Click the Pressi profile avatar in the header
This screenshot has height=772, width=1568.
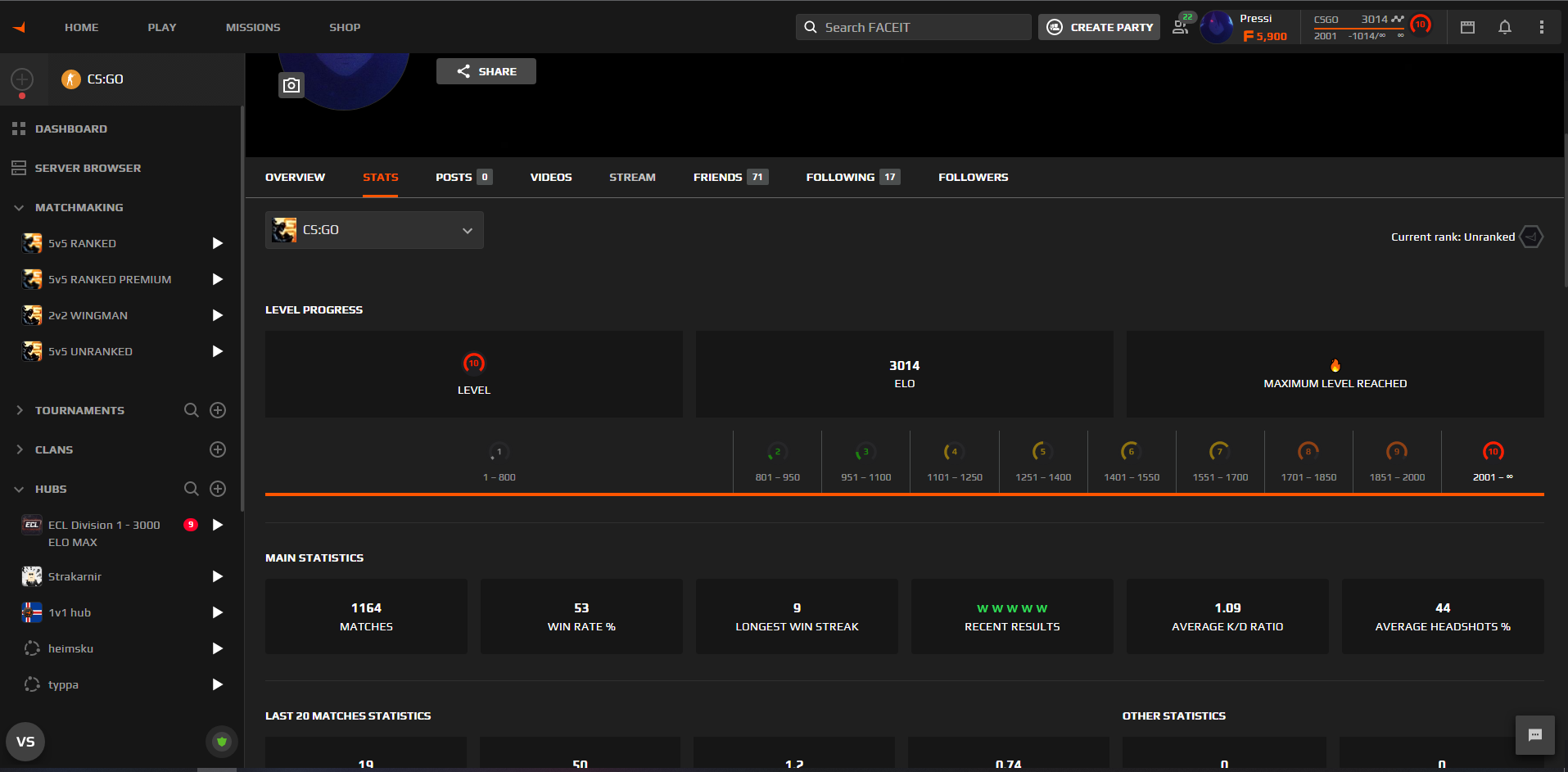tap(1217, 27)
